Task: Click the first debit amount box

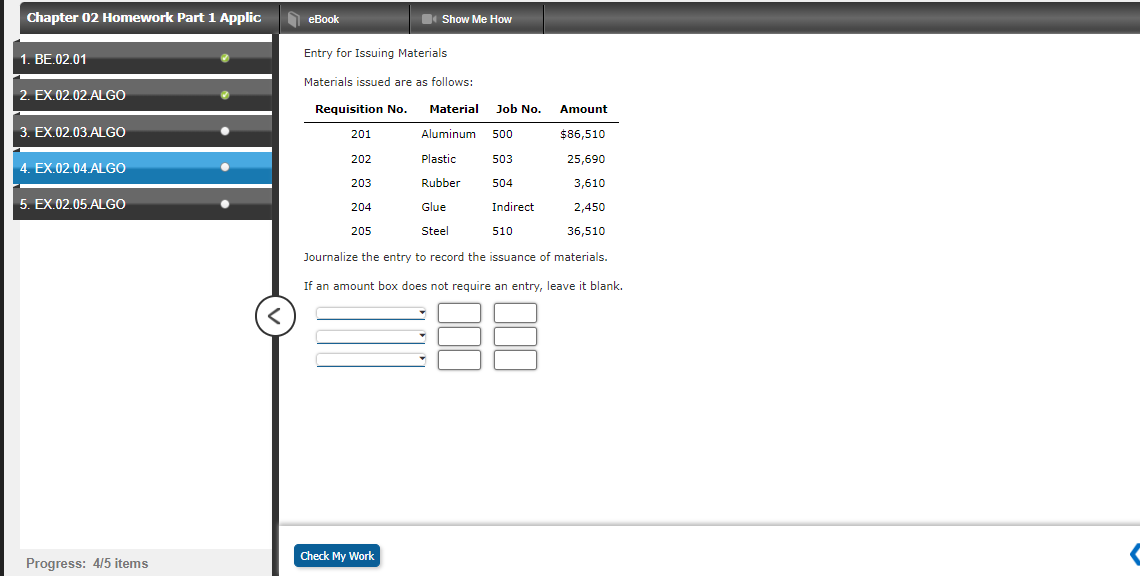Action: 459,312
